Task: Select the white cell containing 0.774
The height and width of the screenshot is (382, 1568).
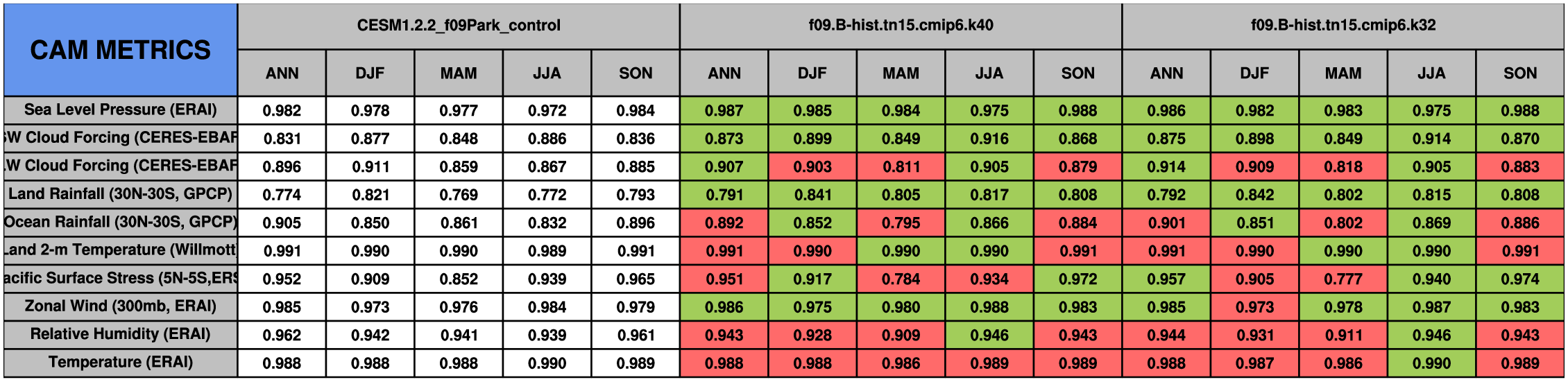Action: point(282,195)
